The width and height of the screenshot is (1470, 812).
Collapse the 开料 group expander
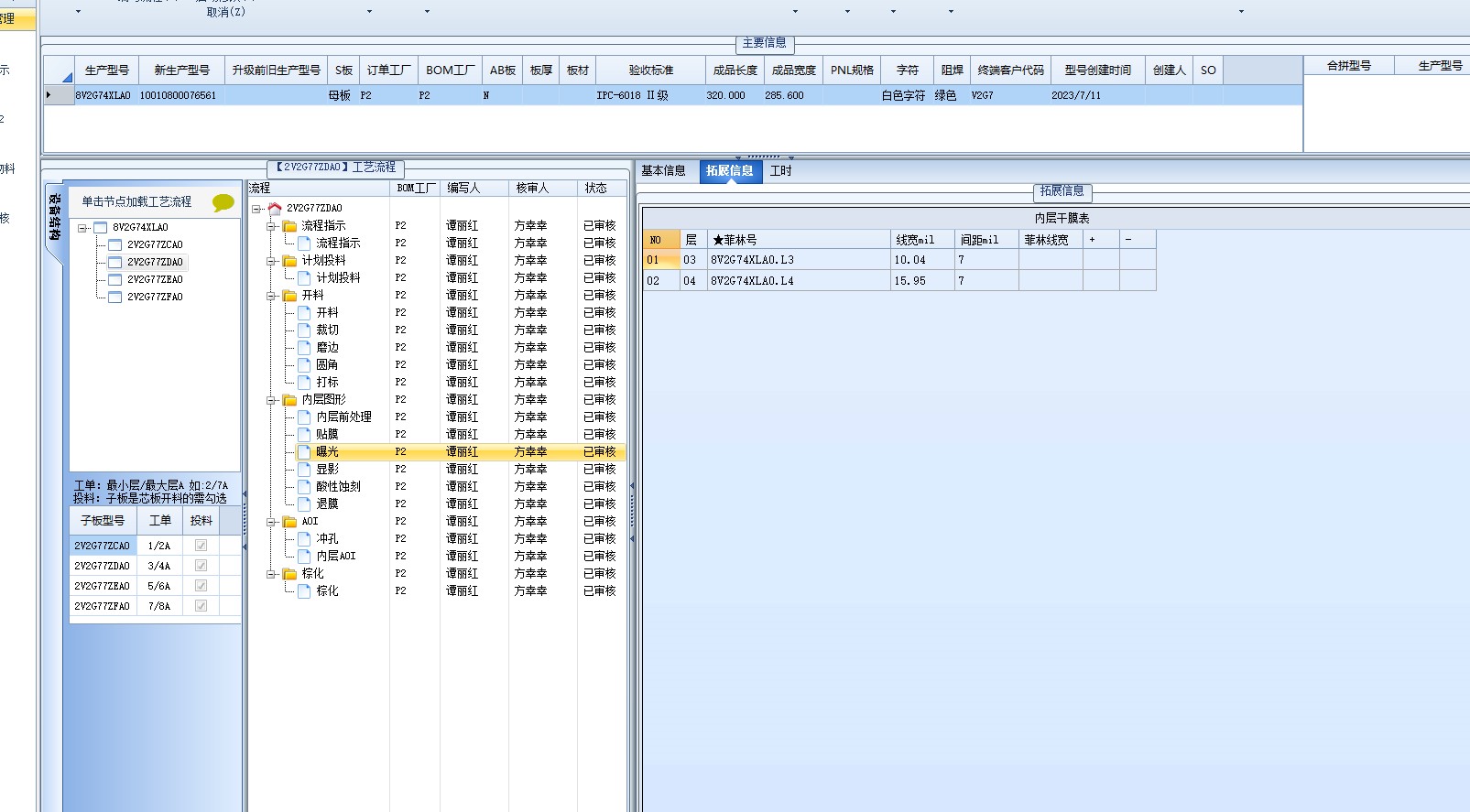(x=272, y=296)
